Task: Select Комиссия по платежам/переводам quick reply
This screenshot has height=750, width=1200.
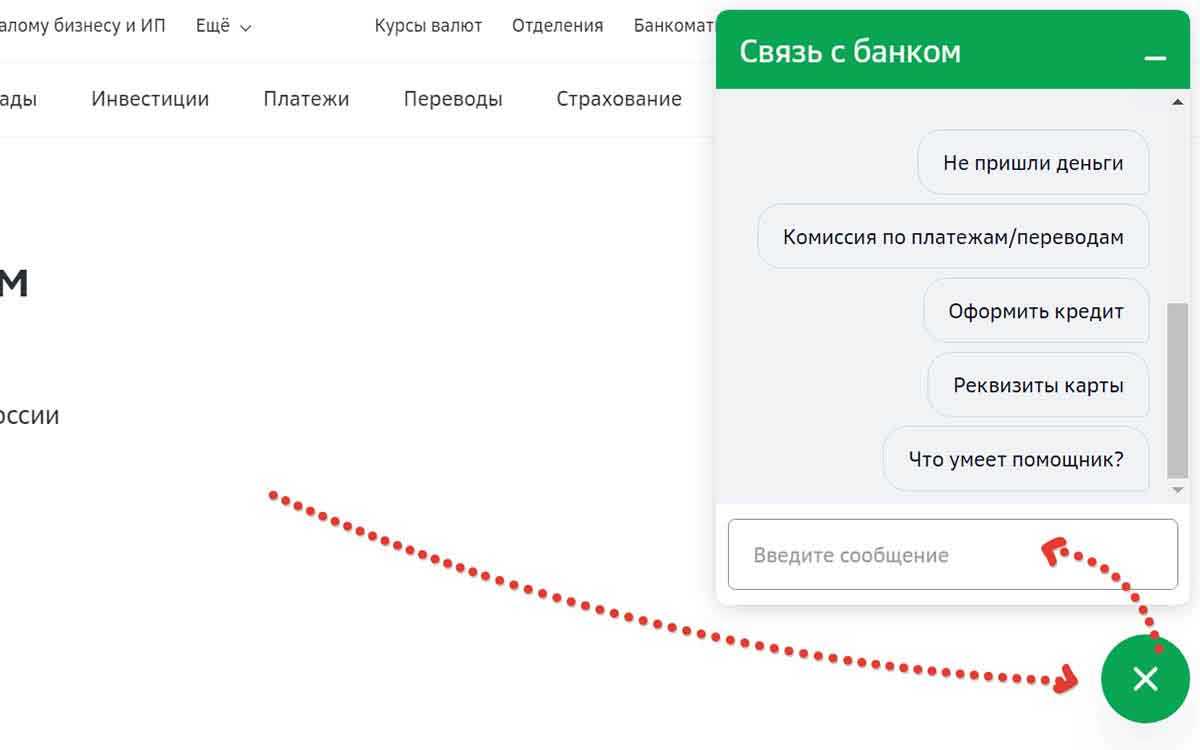Action: tap(953, 237)
